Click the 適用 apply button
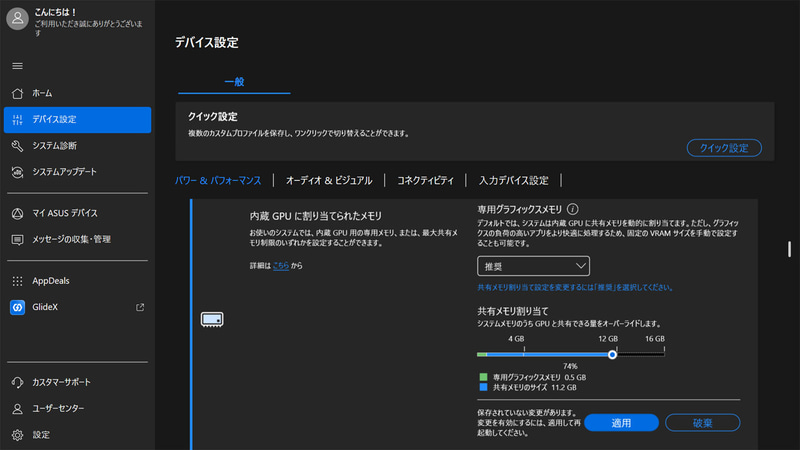This screenshot has height=450, width=800. (x=621, y=423)
